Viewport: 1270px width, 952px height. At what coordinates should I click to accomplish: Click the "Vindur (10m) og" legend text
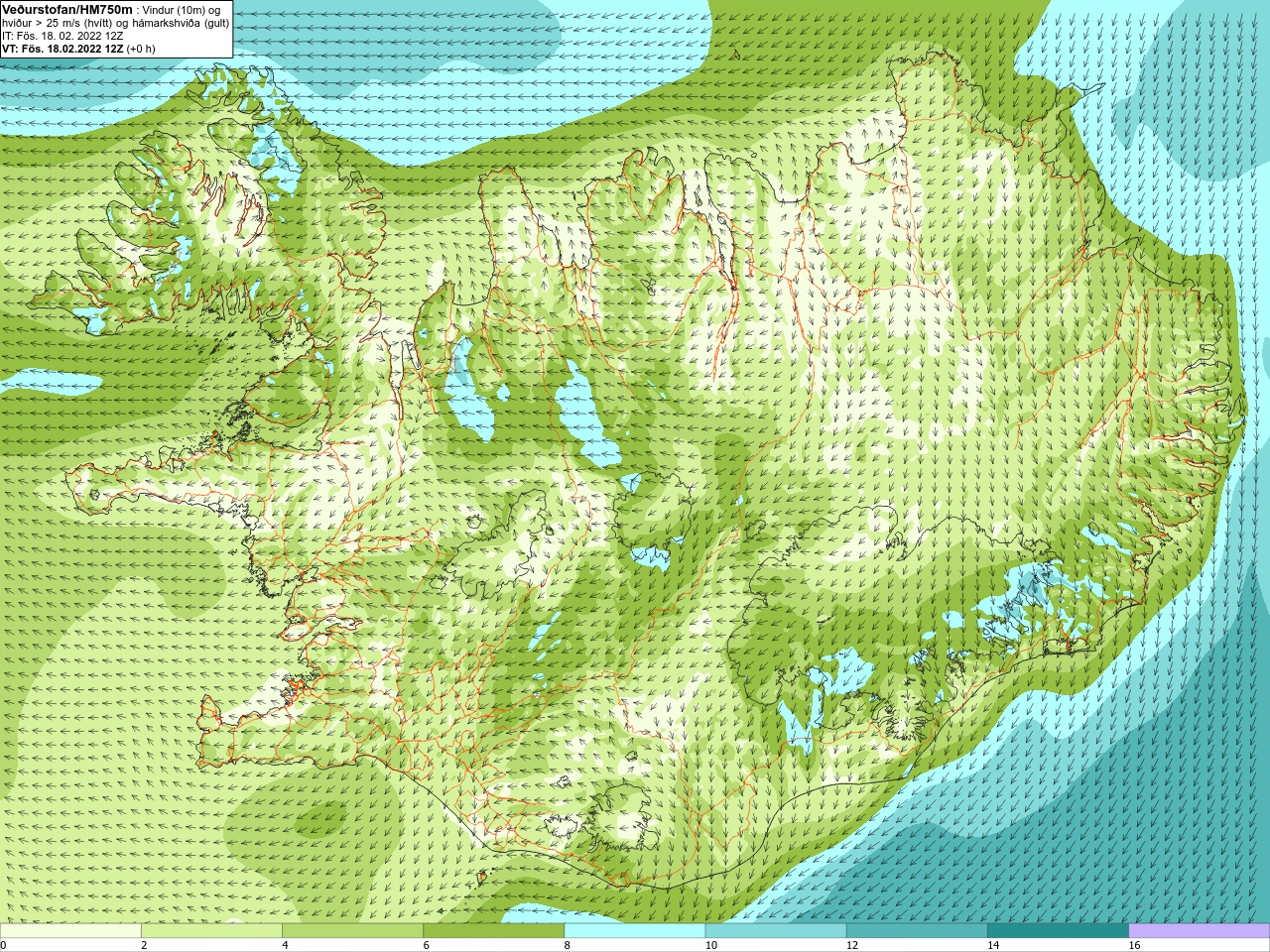(182, 10)
